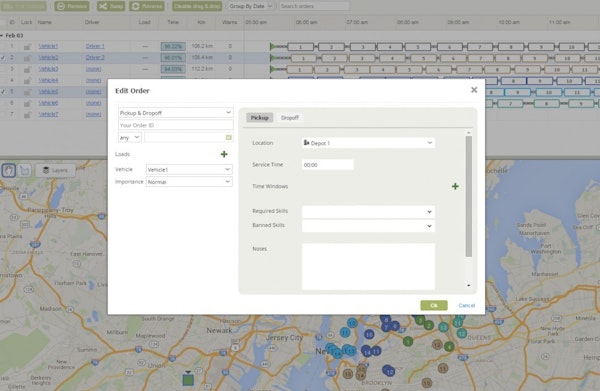Image resolution: width=600 pixels, height=391 pixels.
Task: Switch to the Dropoff tab
Action: point(290,117)
